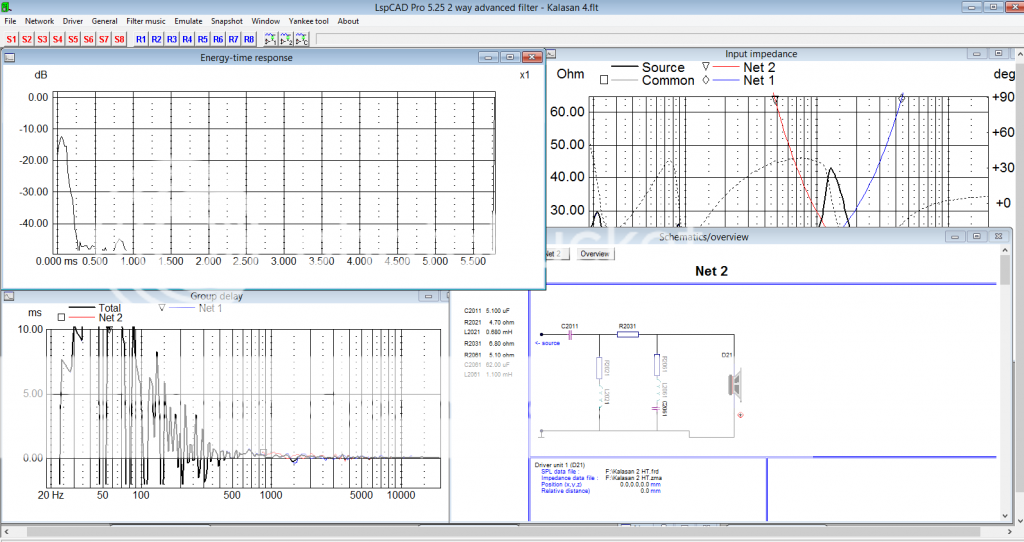This screenshot has width=1024, height=542.
Task: Maximize the Input impedance window
Action: 998,54
